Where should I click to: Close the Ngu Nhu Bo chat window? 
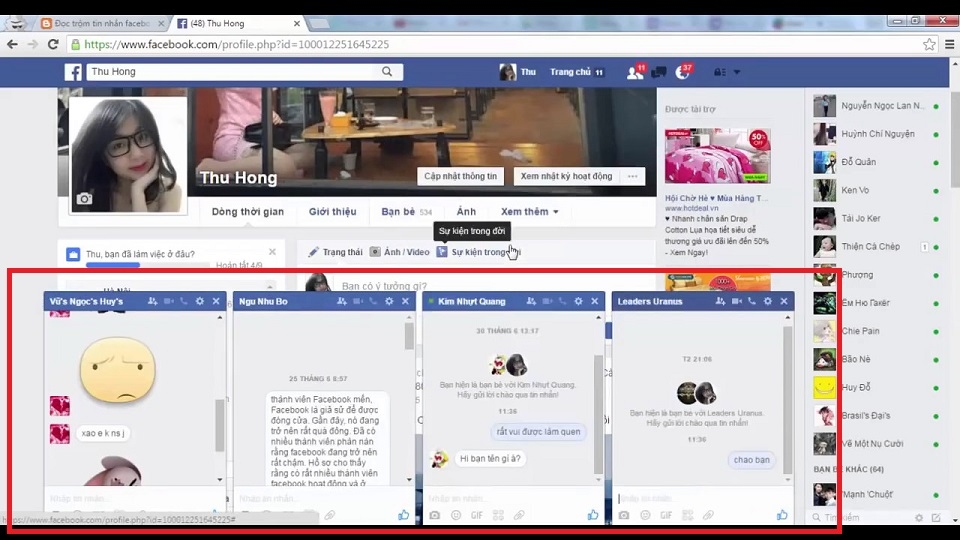(405, 301)
